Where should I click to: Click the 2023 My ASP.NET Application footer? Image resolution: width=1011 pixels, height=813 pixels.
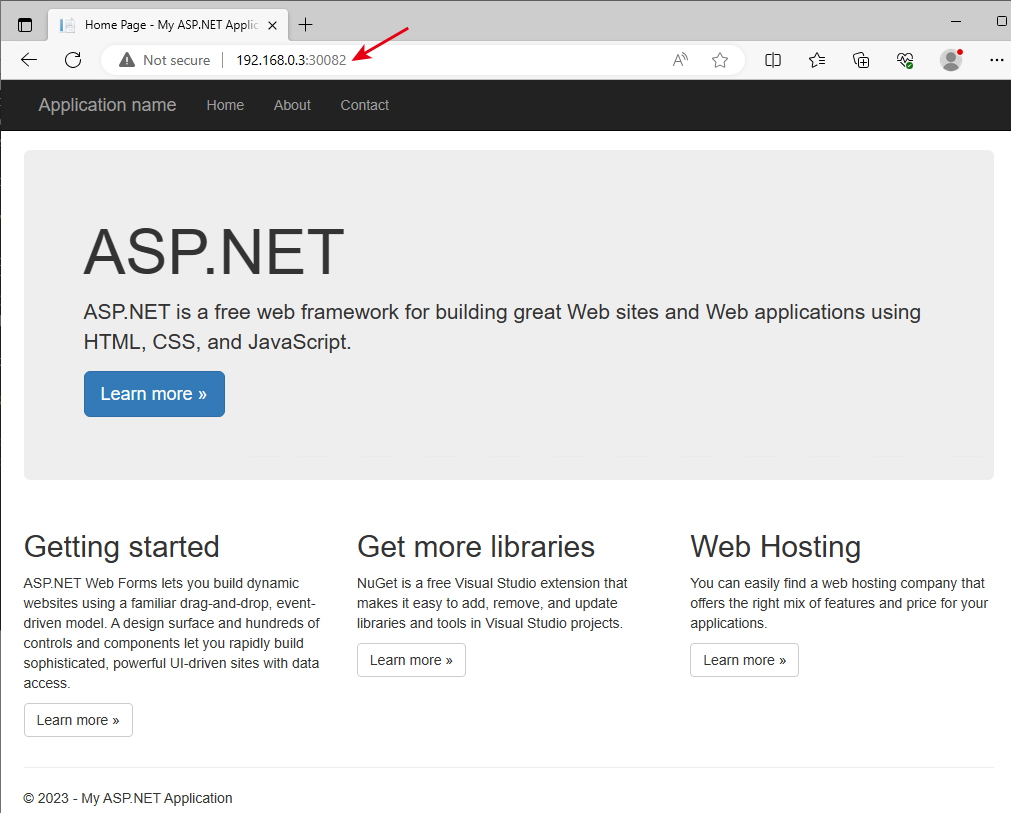click(x=128, y=798)
